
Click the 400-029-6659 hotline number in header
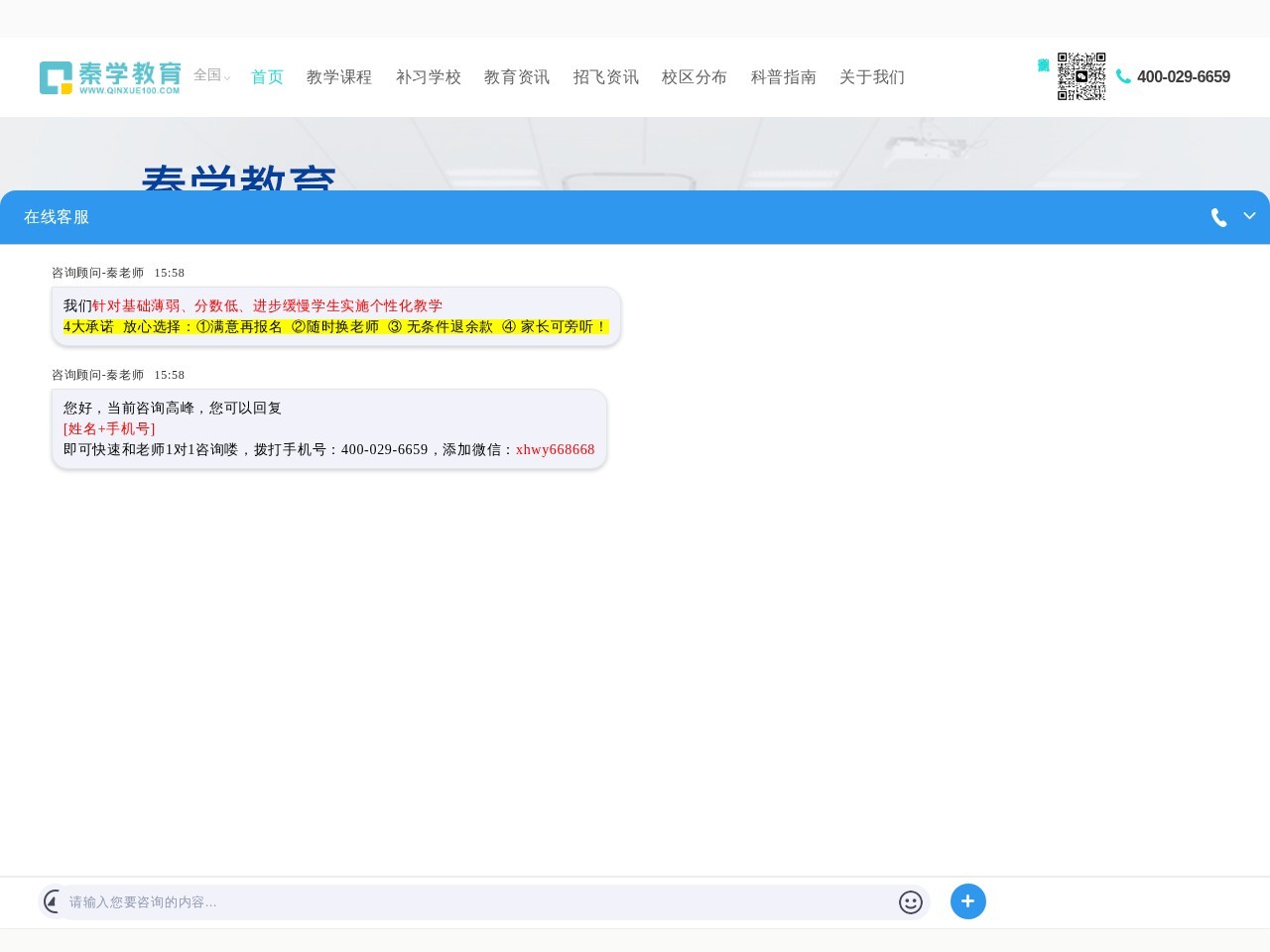tap(1183, 77)
